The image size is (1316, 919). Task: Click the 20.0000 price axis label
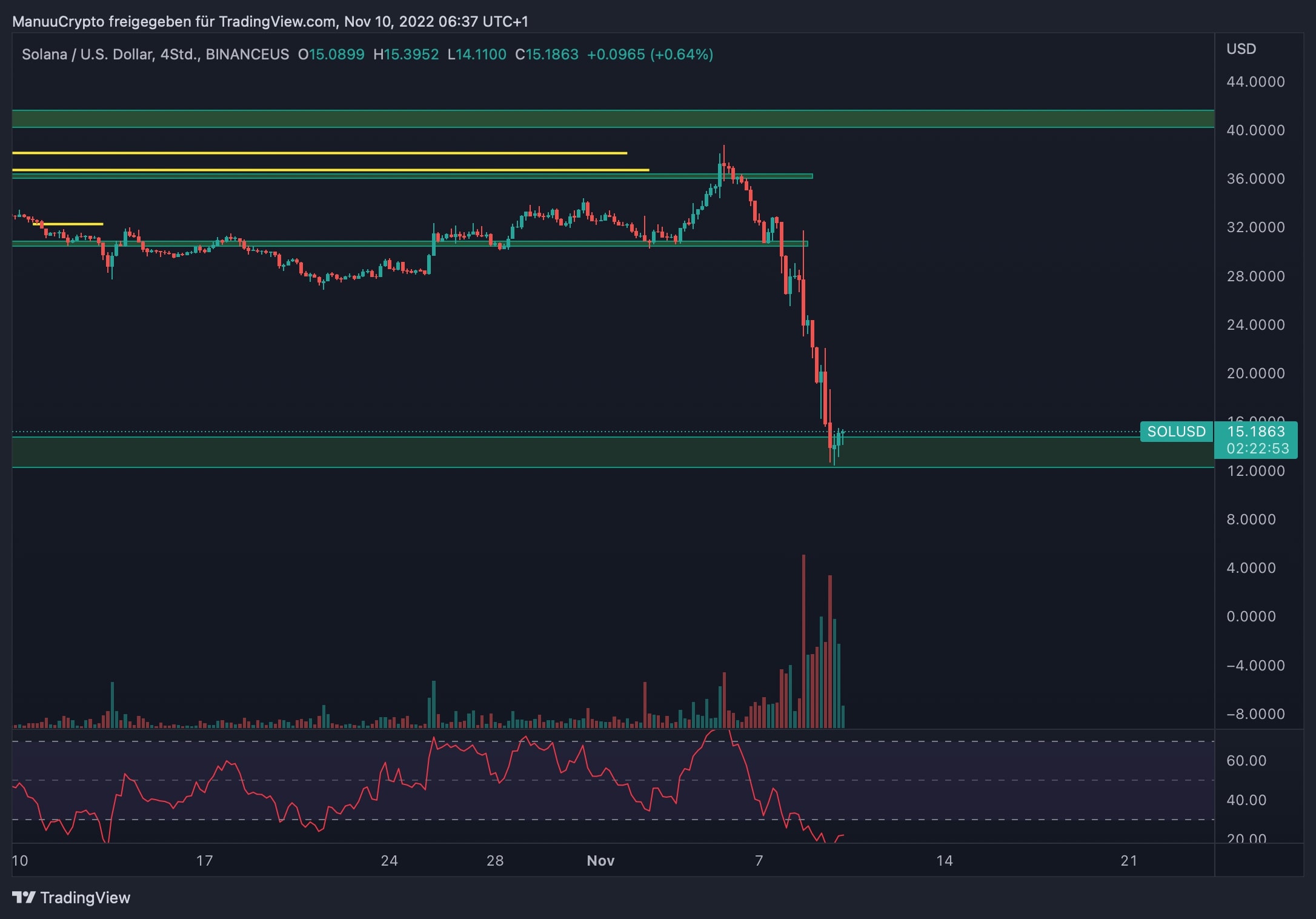[x=1255, y=373]
